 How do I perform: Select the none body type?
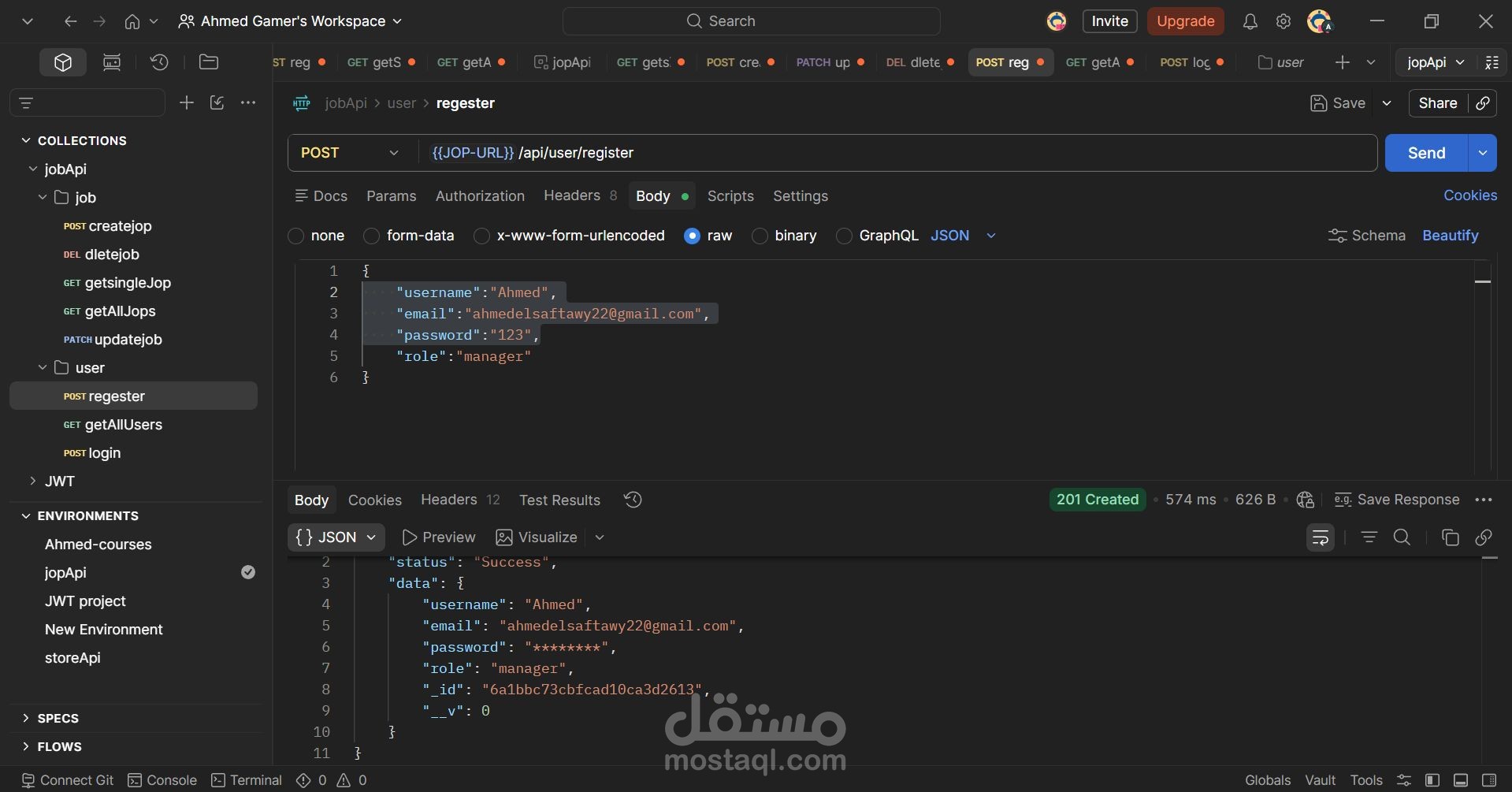(296, 236)
